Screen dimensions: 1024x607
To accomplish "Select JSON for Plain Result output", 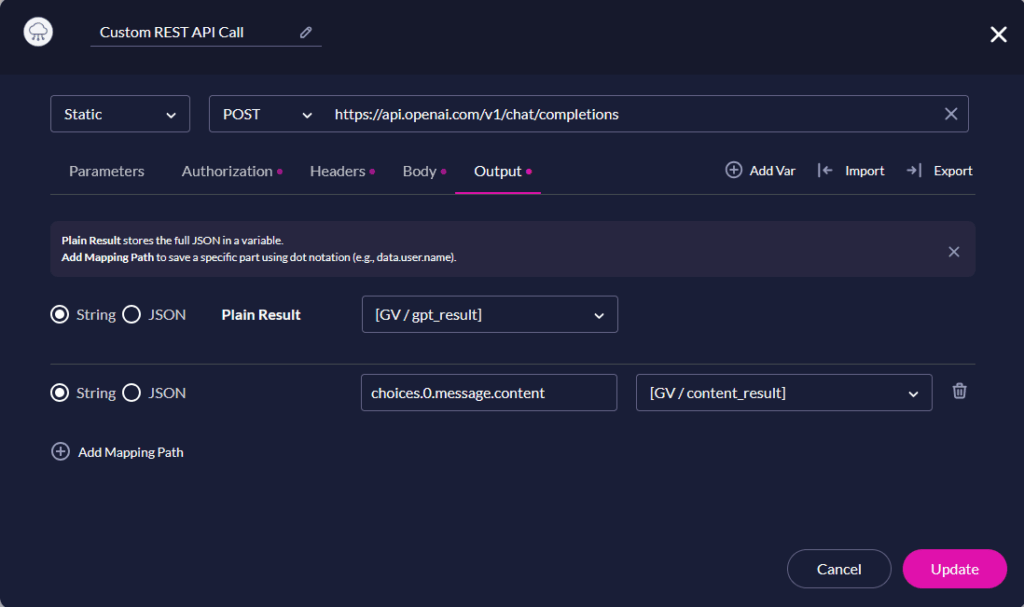I will [x=131, y=314].
